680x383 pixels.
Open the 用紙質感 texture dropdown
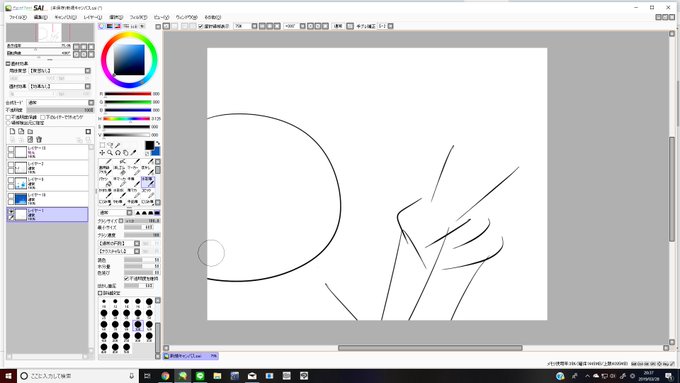[x=88, y=71]
